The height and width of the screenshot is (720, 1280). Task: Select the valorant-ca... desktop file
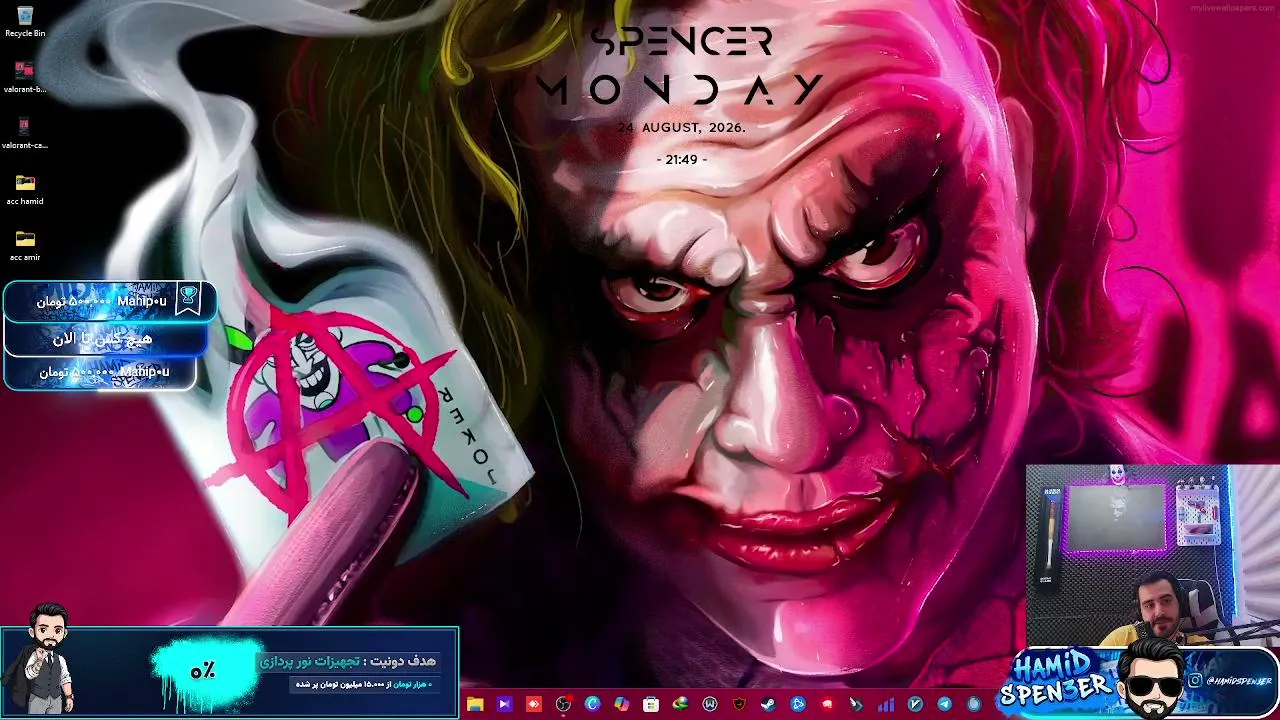[25, 132]
